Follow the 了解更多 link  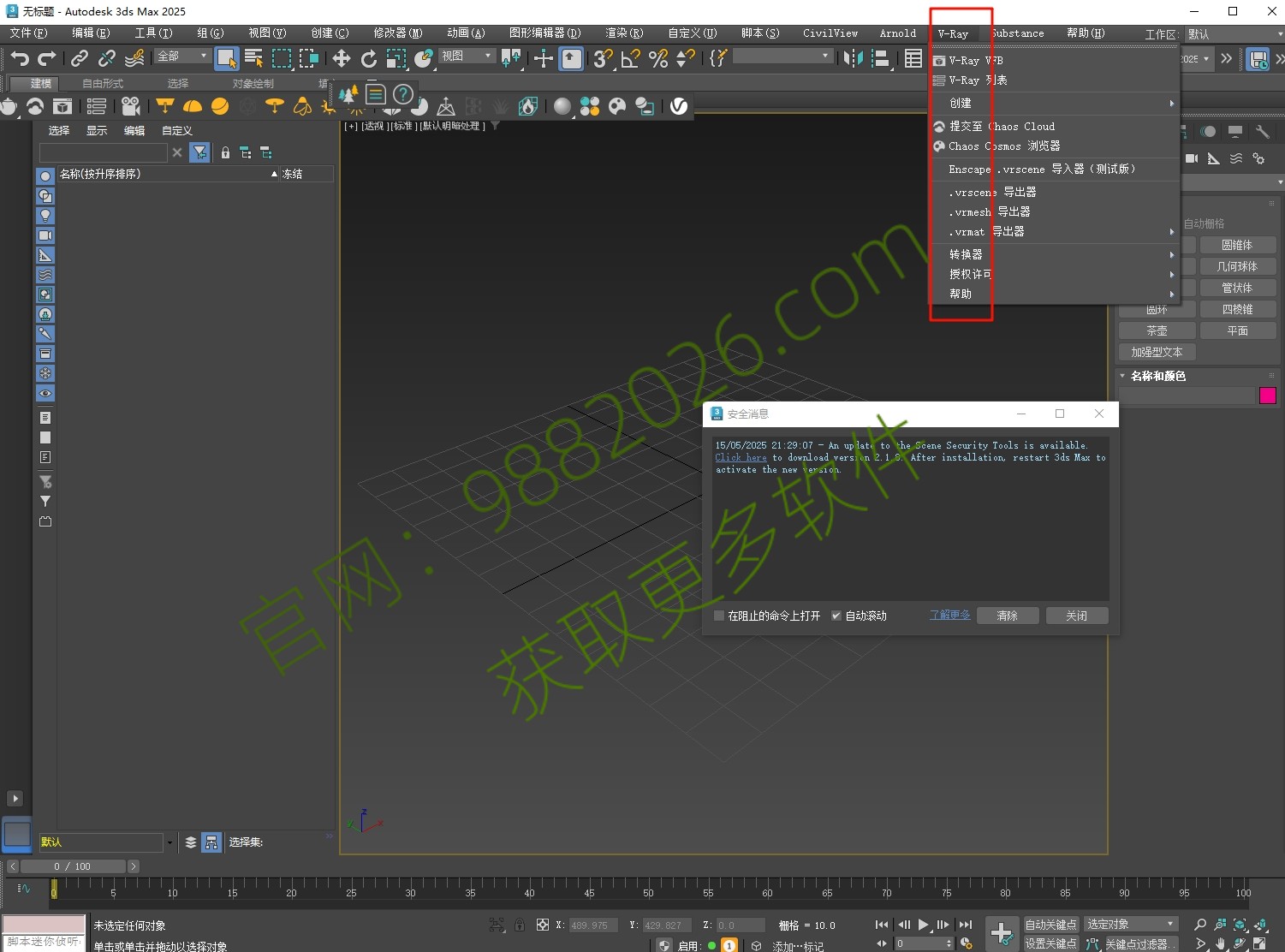click(949, 615)
